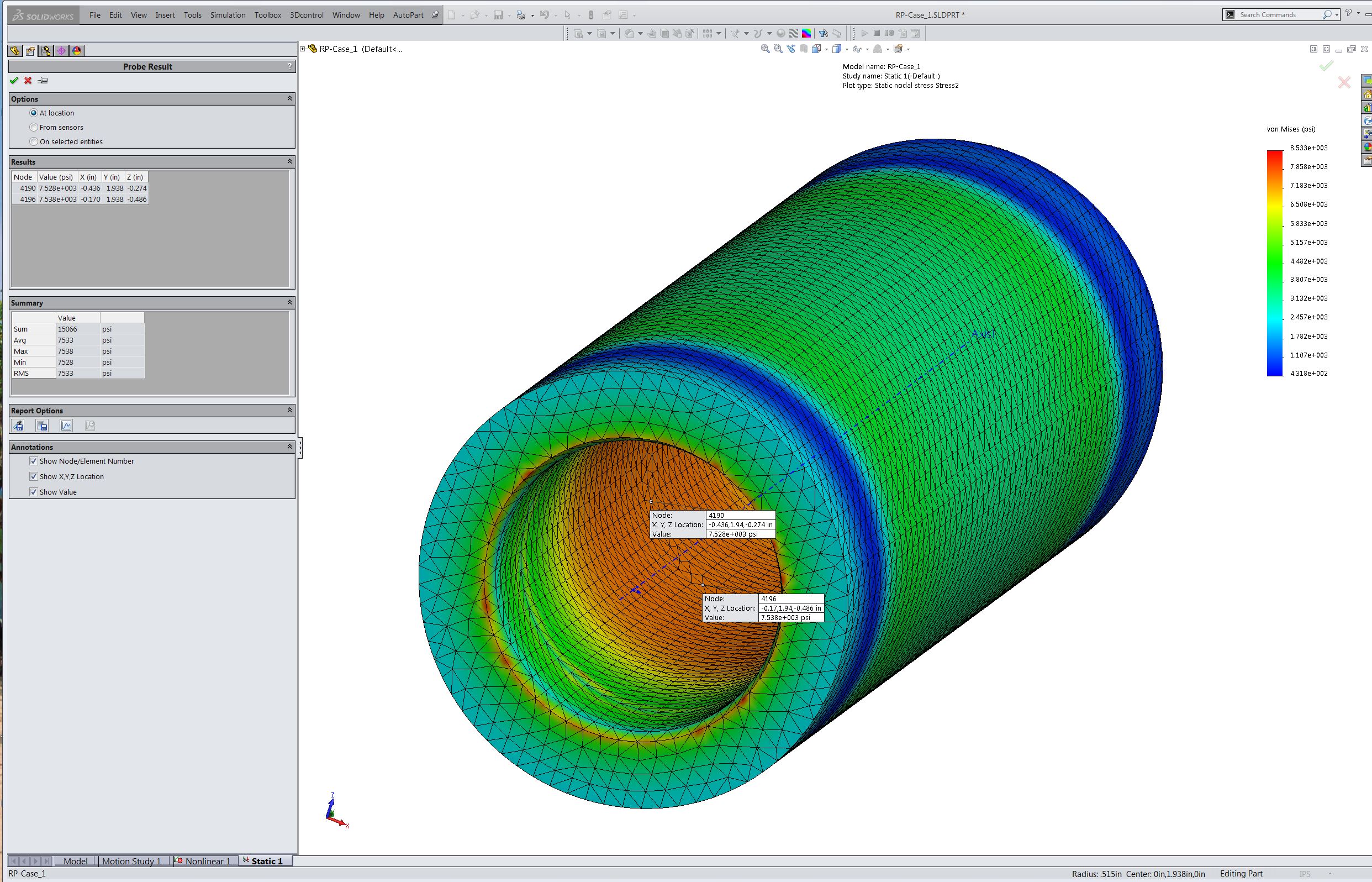Toggle 'Show X,Y,Z Location' checkbox

[x=33, y=476]
